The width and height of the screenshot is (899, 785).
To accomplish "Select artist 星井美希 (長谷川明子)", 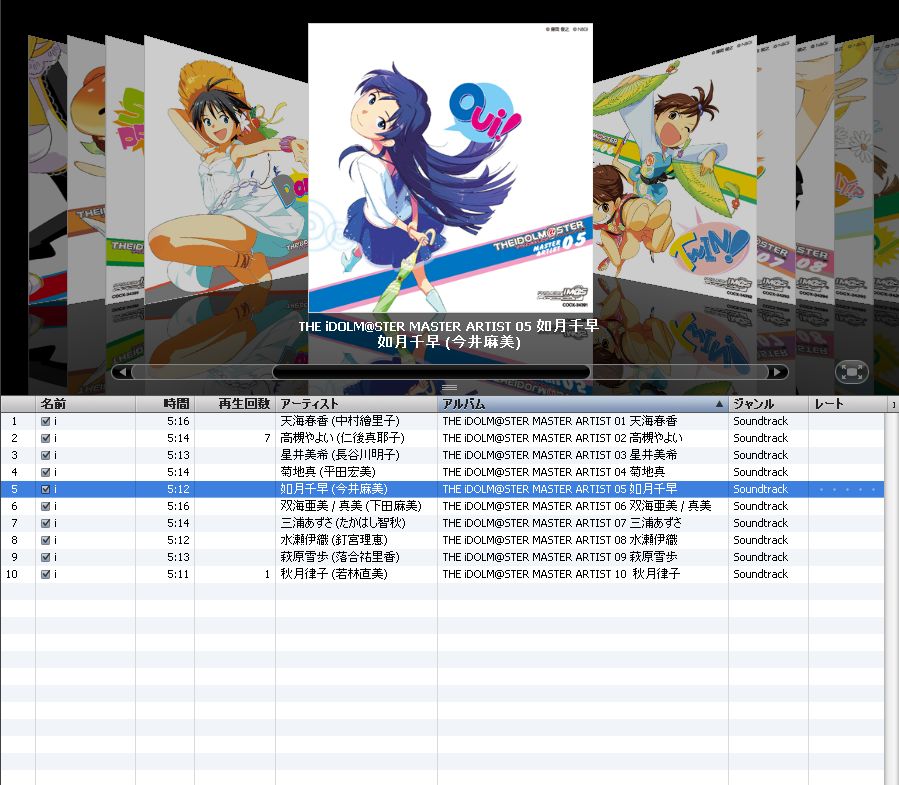I will 340,455.
